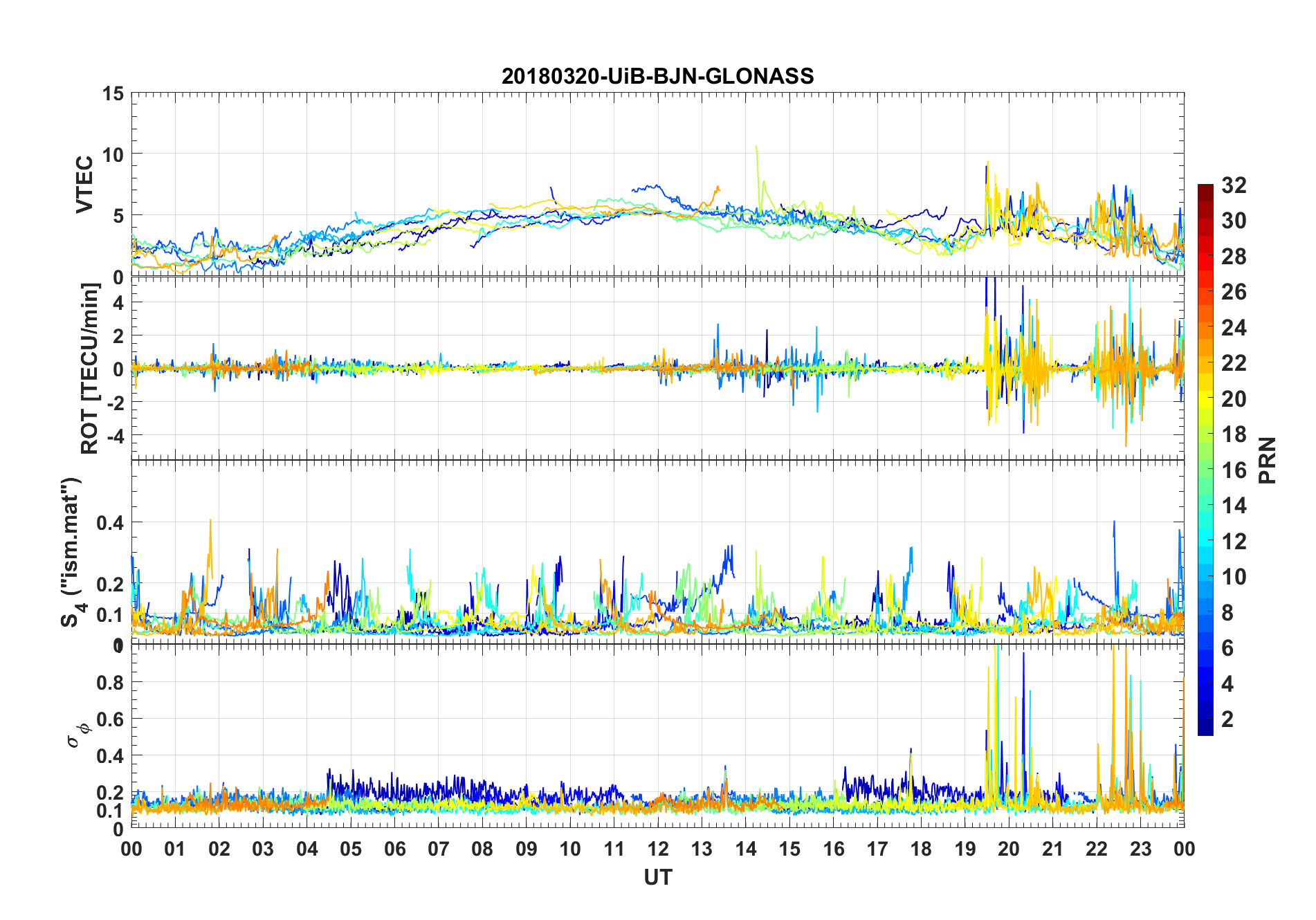Screen dimensions: 1316x920
Task: Click colorbar tick label 16
Action: [1234, 470]
